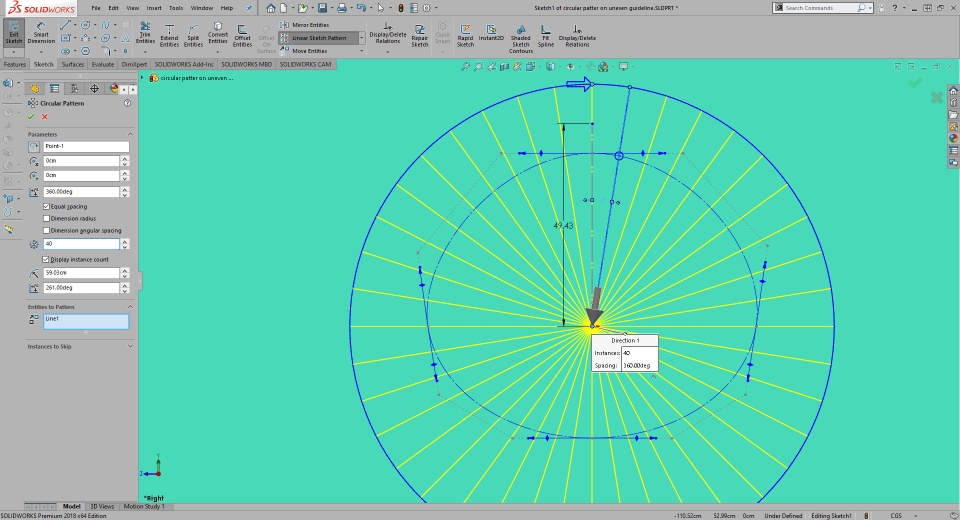Adjust the 59.03cm radius stepper
Image resolution: width=960 pixels, height=520 pixels.
click(125, 273)
